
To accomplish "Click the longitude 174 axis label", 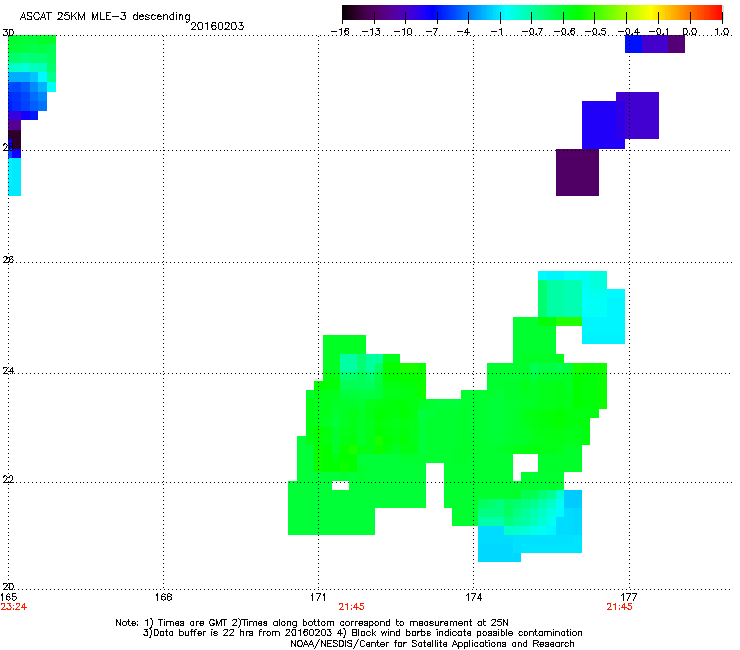I will point(473,597).
